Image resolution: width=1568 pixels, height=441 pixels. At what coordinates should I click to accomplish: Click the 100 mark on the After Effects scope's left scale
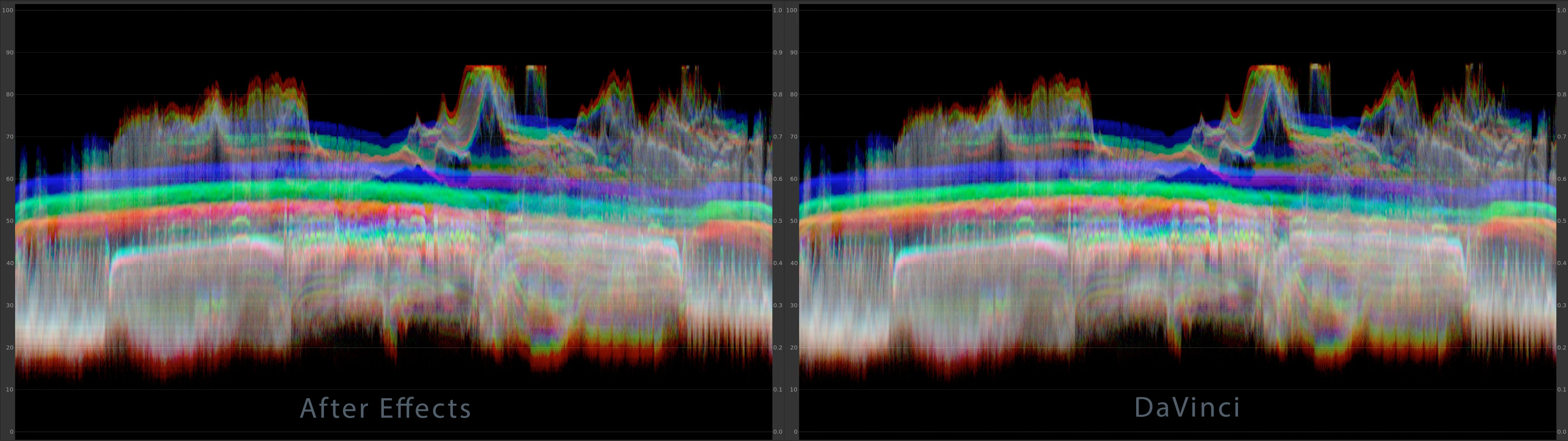7,10
